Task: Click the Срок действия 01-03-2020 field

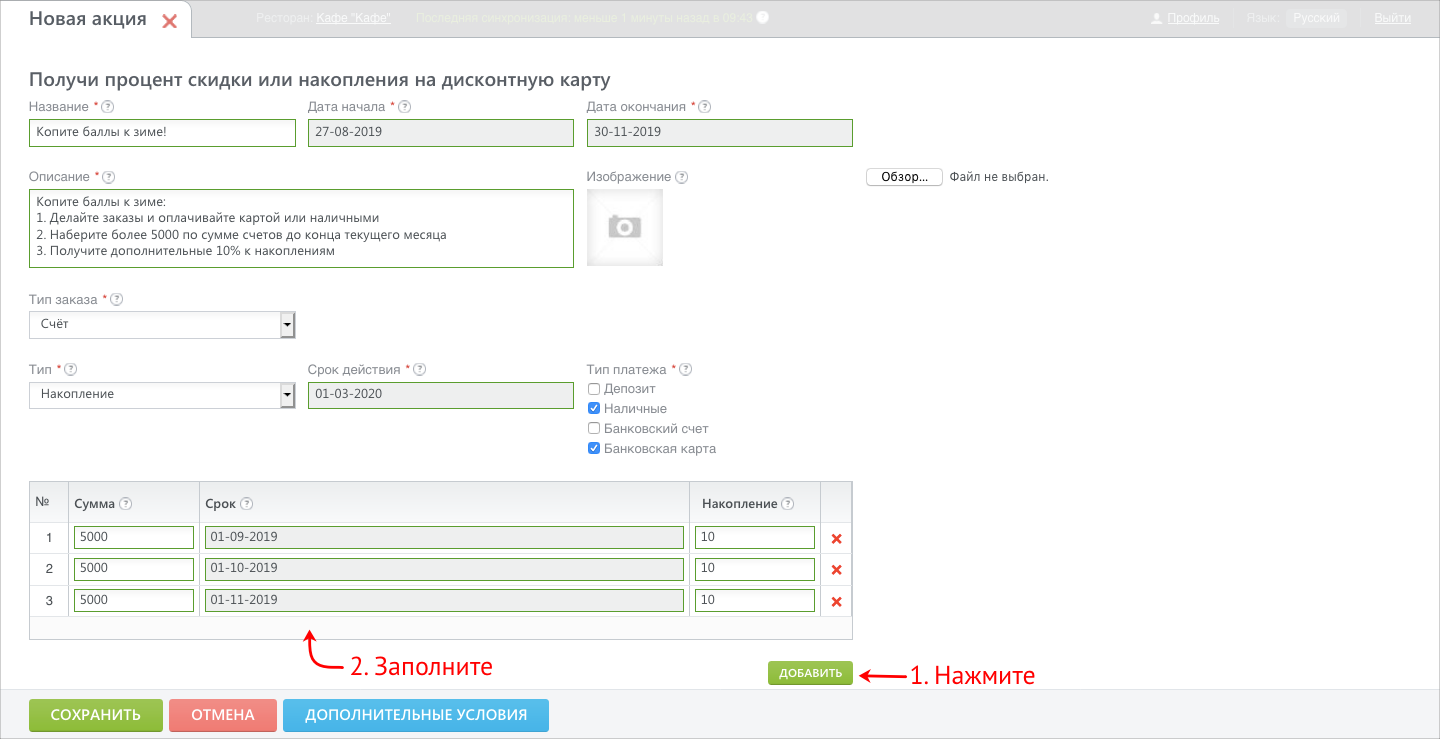Action: pos(440,395)
